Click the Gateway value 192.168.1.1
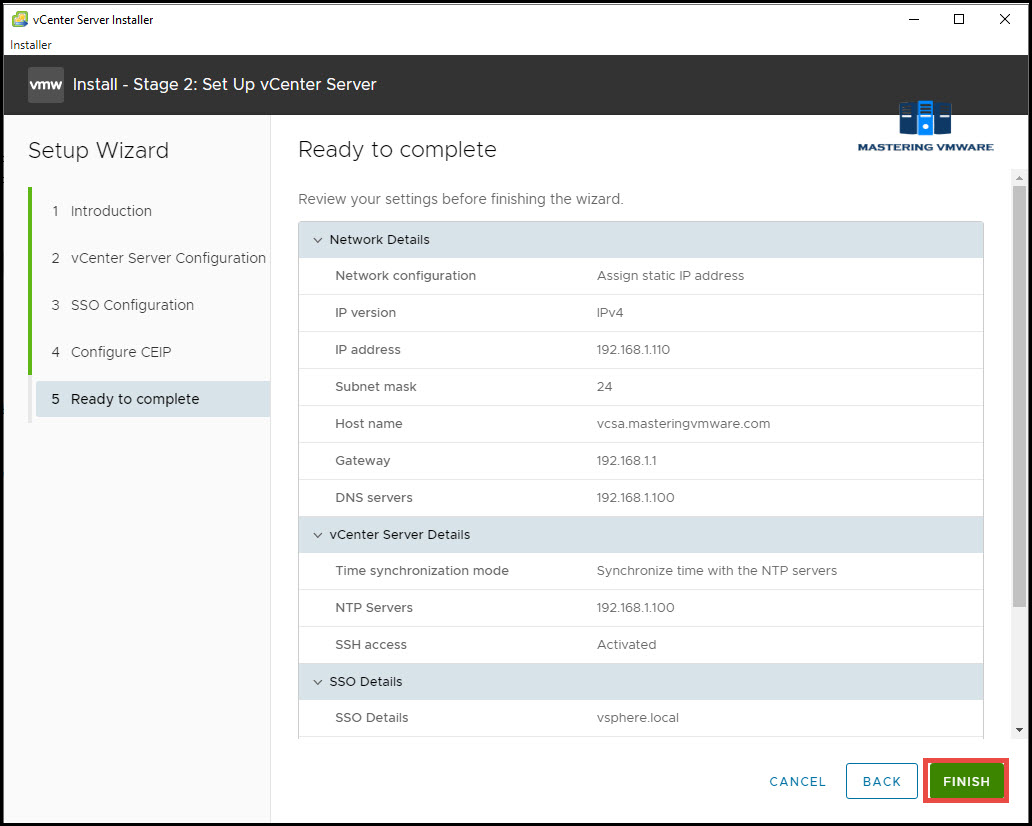The width and height of the screenshot is (1032, 826). pos(626,461)
